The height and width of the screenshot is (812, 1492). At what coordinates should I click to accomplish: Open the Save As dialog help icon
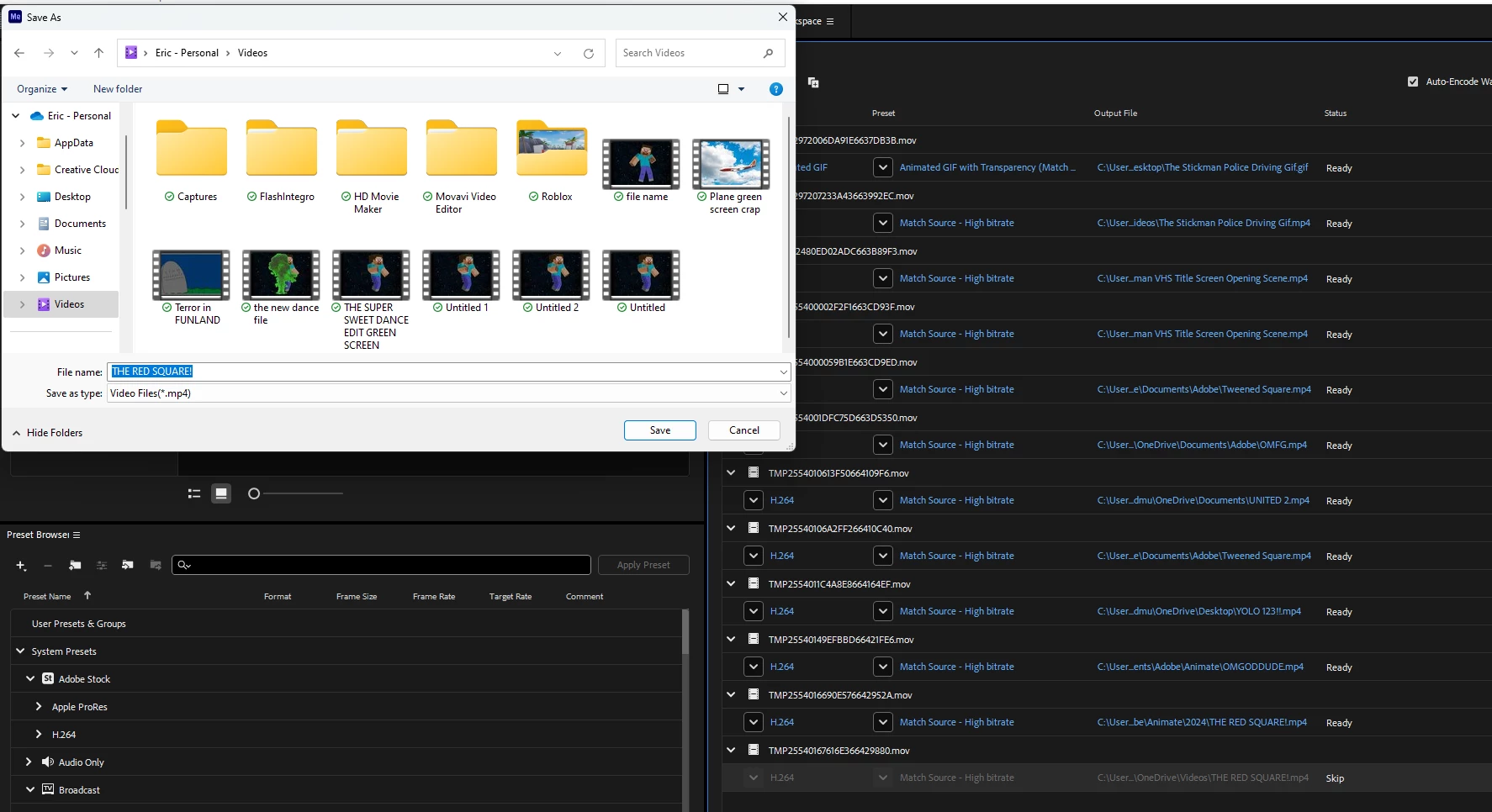click(776, 89)
